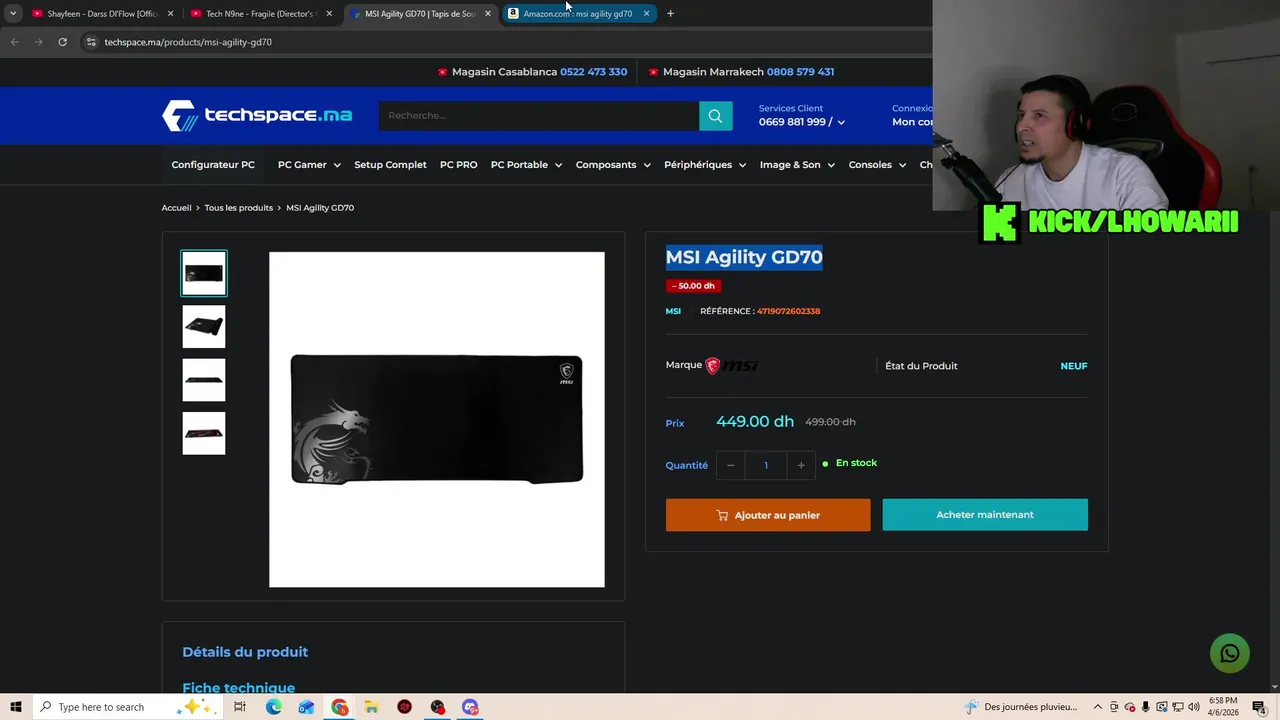Click MSI brand logo beside Marque
1280x720 pixels.
click(732, 366)
